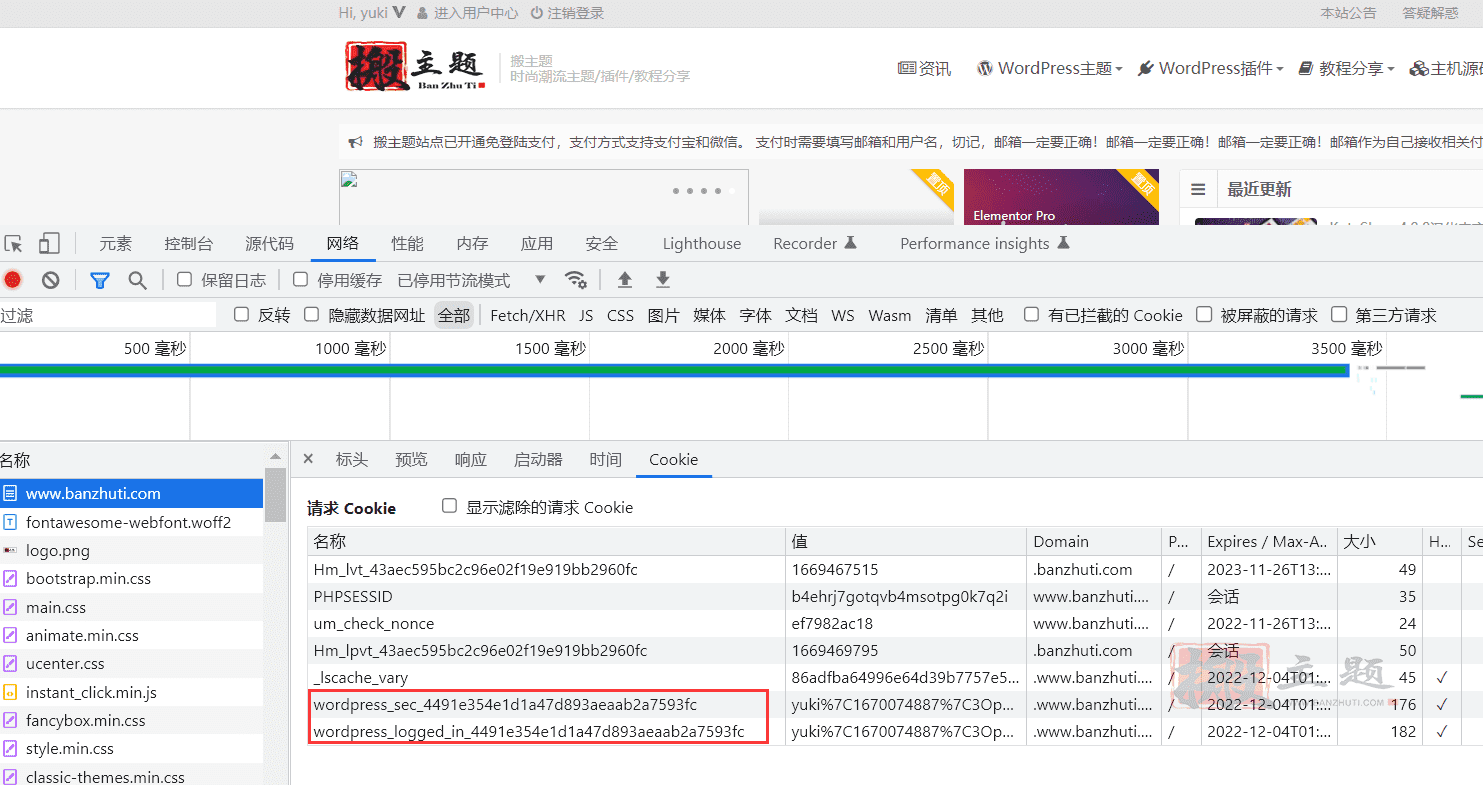Click the fontawesome-webfont.woff2 font icon
The height and width of the screenshot is (785, 1483).
[x=10, y=522]
